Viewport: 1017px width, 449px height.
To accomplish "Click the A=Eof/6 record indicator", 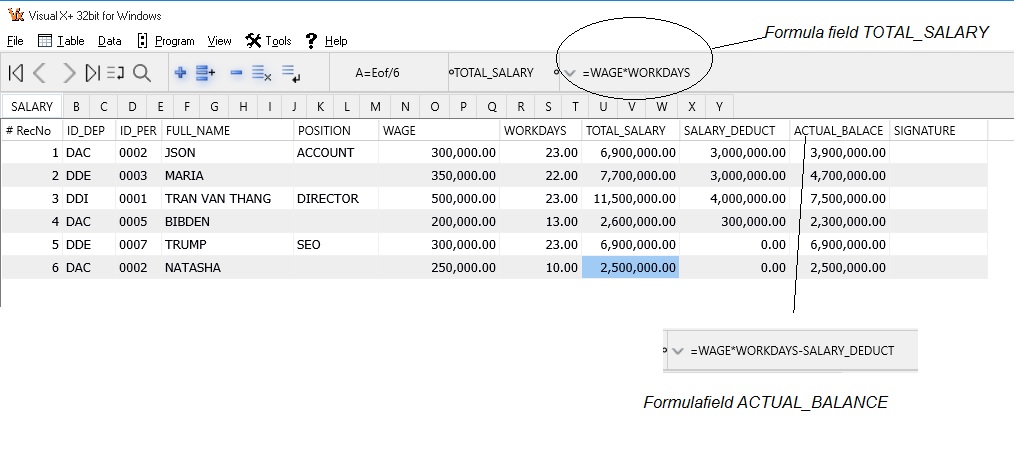I will (377, 73).
